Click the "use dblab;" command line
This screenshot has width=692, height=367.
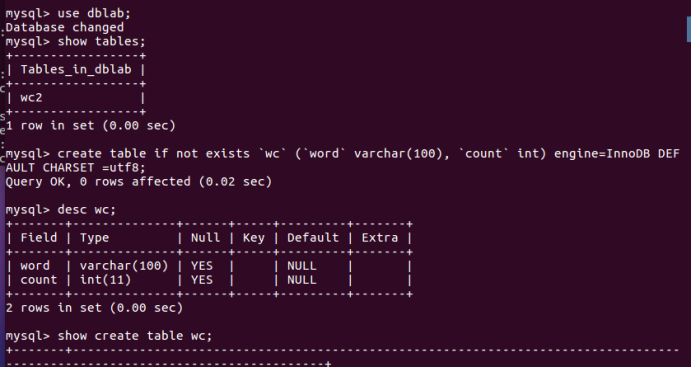click(x=68, y=14)
